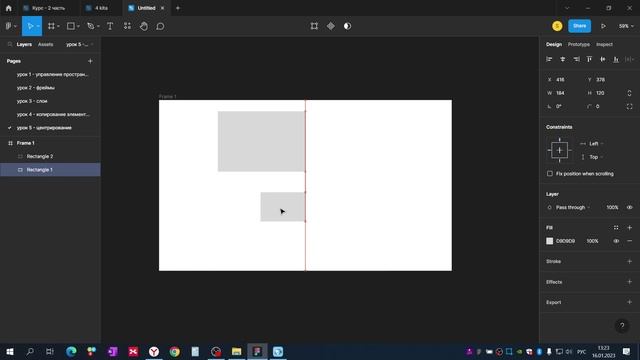640x360 pixels.
Task: Toggle fill visibility eye icon
Action: (x=616, y=241)
